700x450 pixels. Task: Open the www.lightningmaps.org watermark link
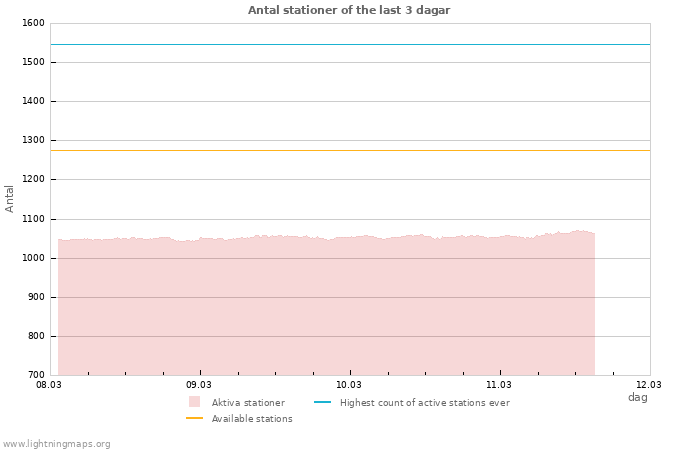pyautogui.click(x=57, y=444)
